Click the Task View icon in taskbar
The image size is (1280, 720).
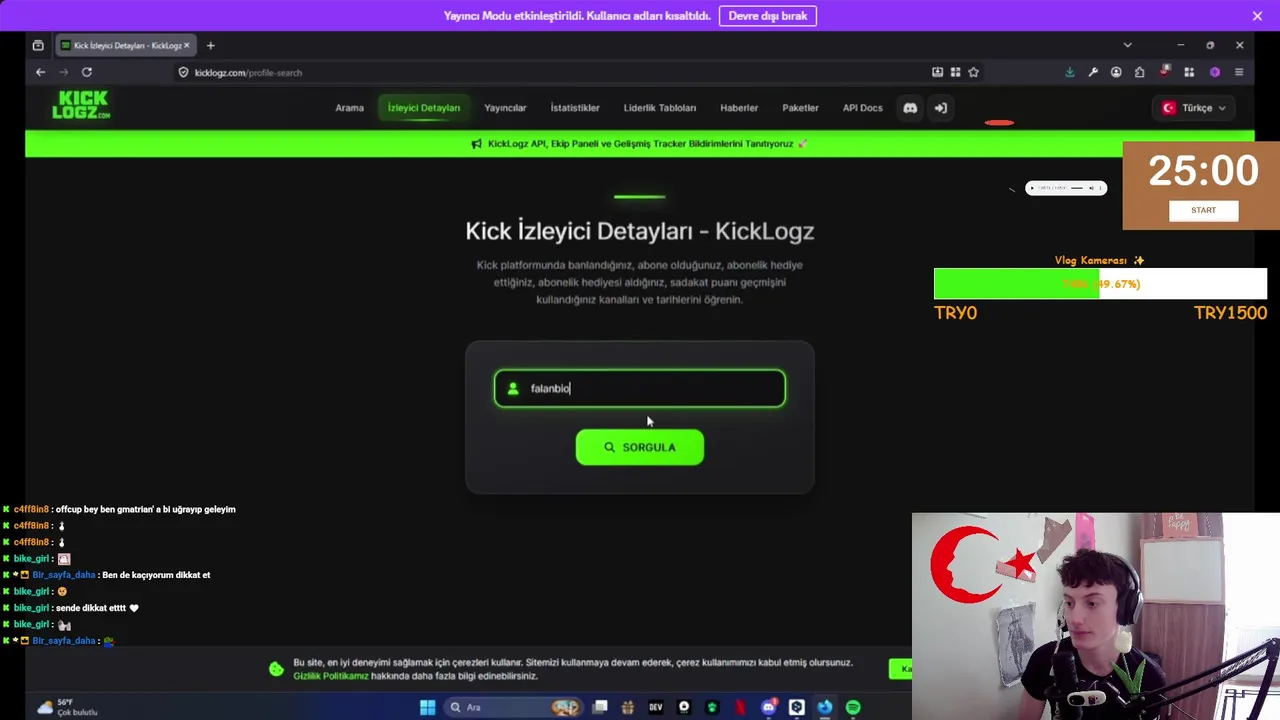tap(600, 707)
